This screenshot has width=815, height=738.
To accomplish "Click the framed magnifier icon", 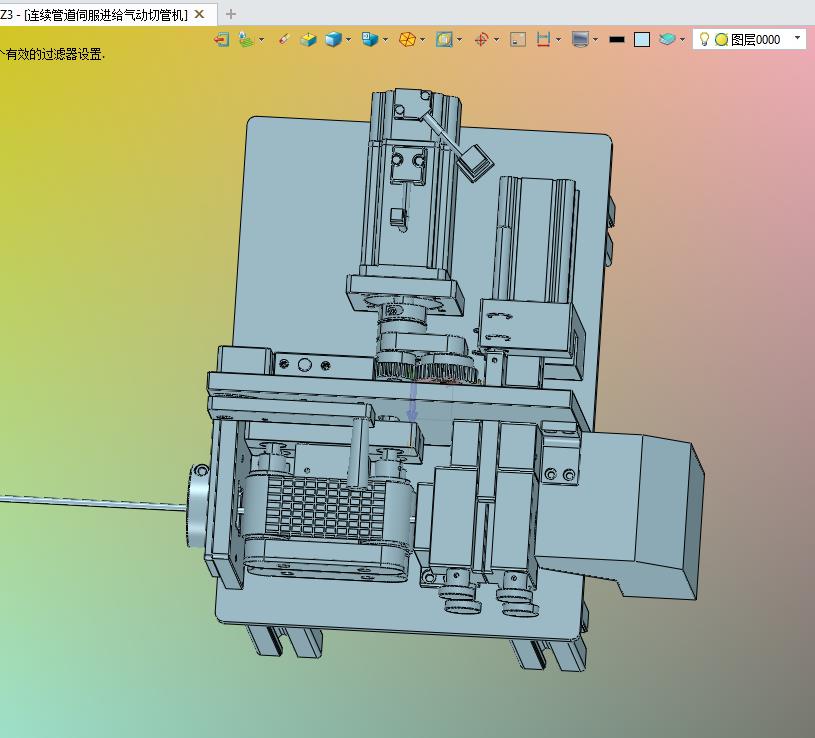I will tap(444, 39).
